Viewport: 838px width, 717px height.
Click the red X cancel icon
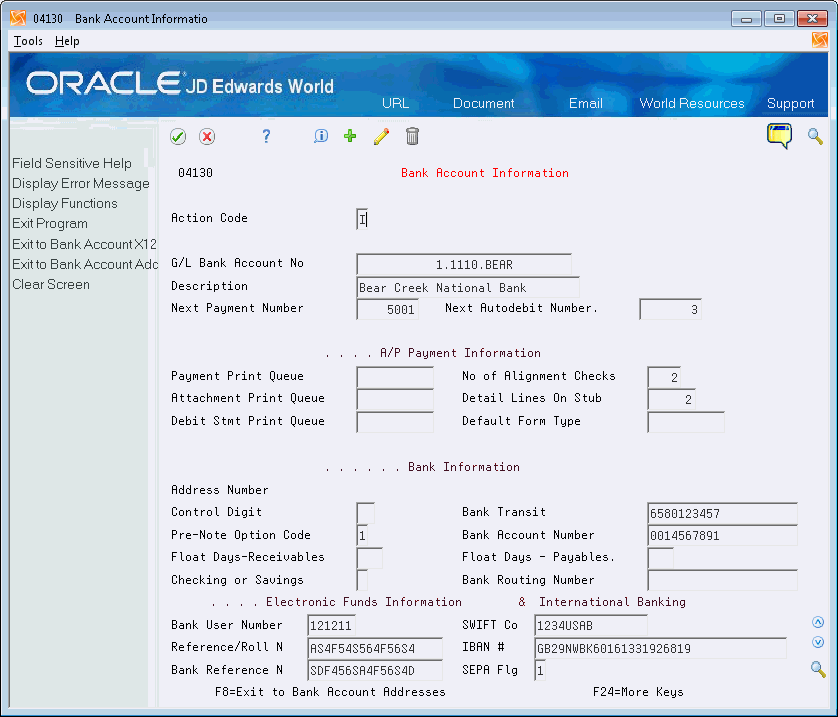207,137
